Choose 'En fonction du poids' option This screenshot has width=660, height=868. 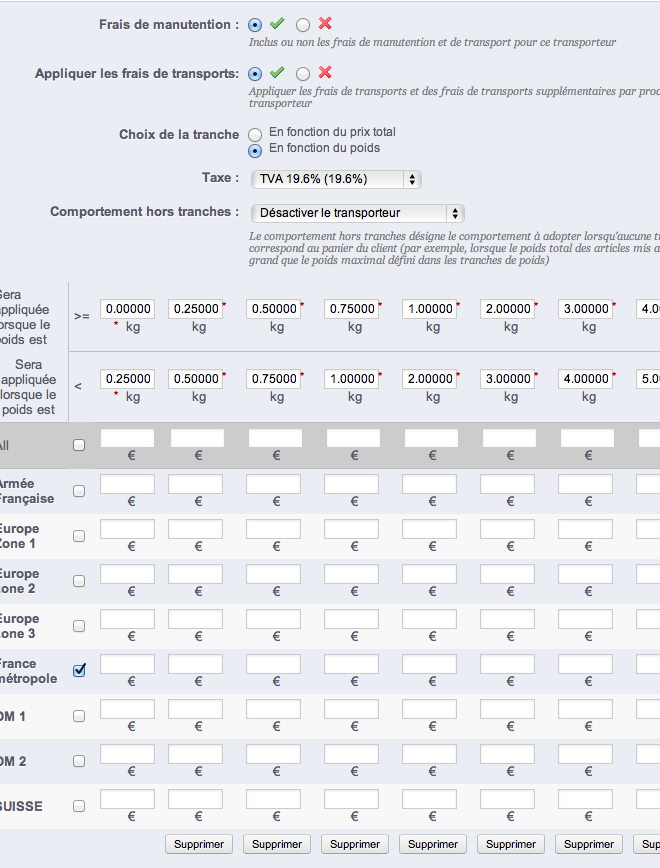(x=255, y=151)
